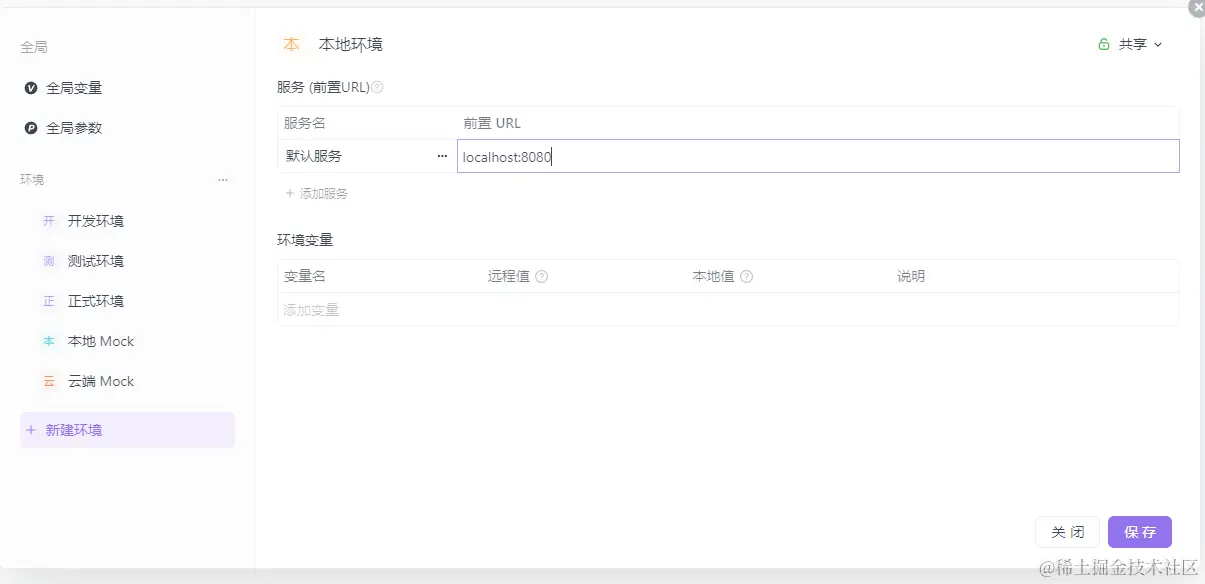Click the help icon next to 本地值
Viewport: 1205px width, 584px height.
[x=746, y=277]
